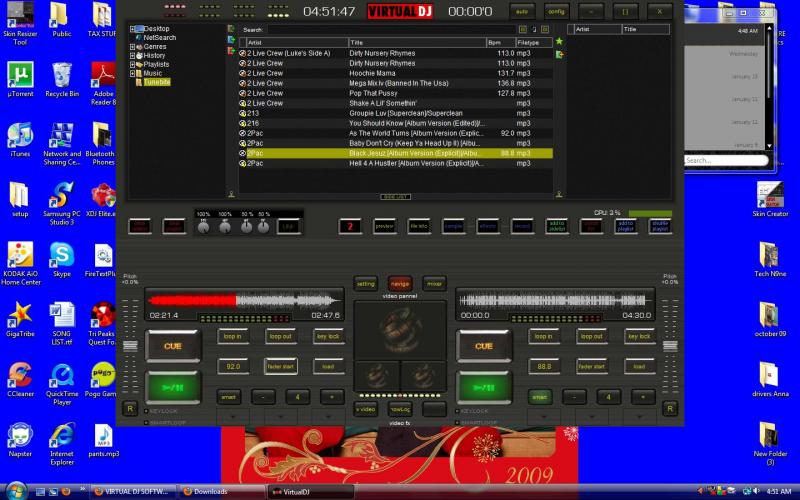Viewport: 800px width, 500px height.
Task: Toggle play/pause on the left deck
Action: click(173, 388)
